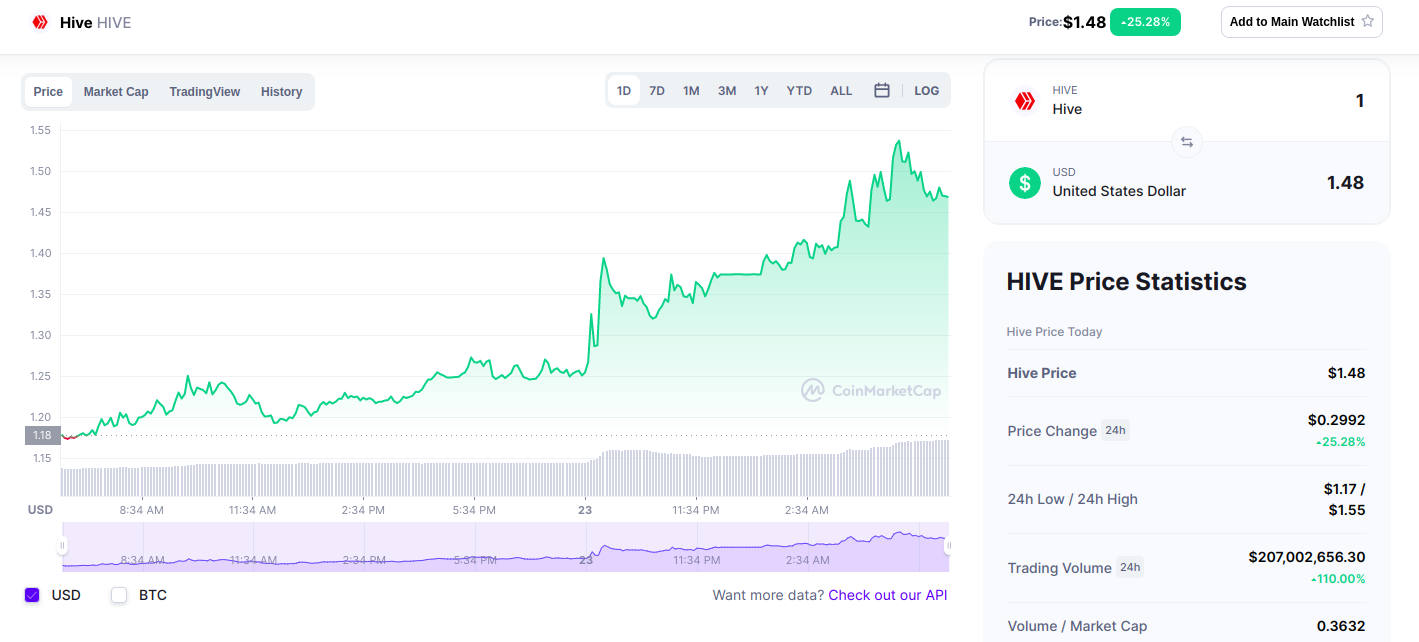Check the BTC checkbox
This screenshot has height=642, width=1419.
pos(119,595)
